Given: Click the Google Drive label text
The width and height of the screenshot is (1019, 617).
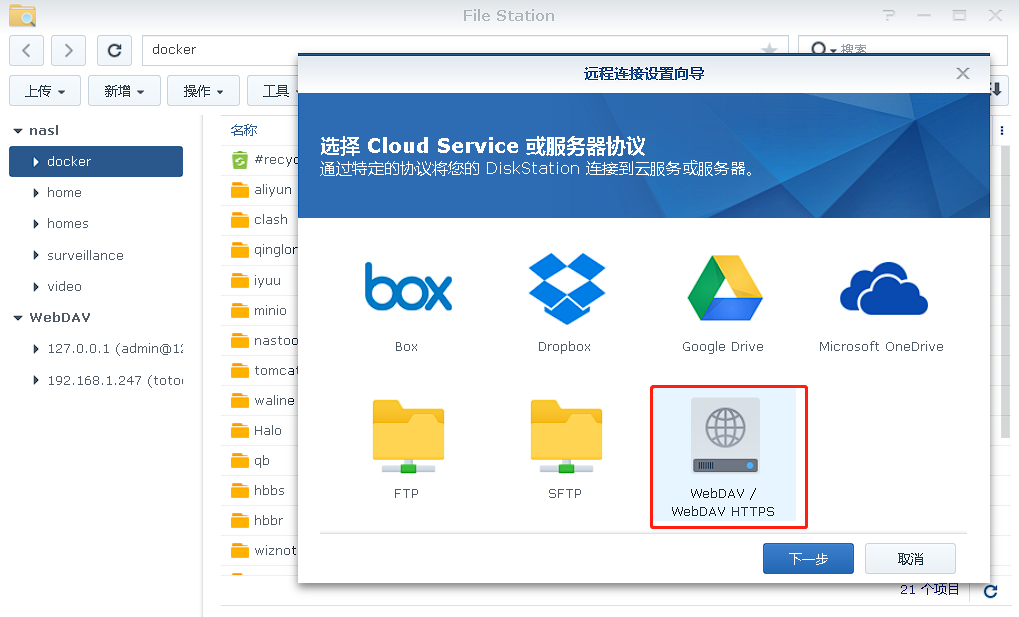Looking at the screenshot, I should click(x=723, y=347).
